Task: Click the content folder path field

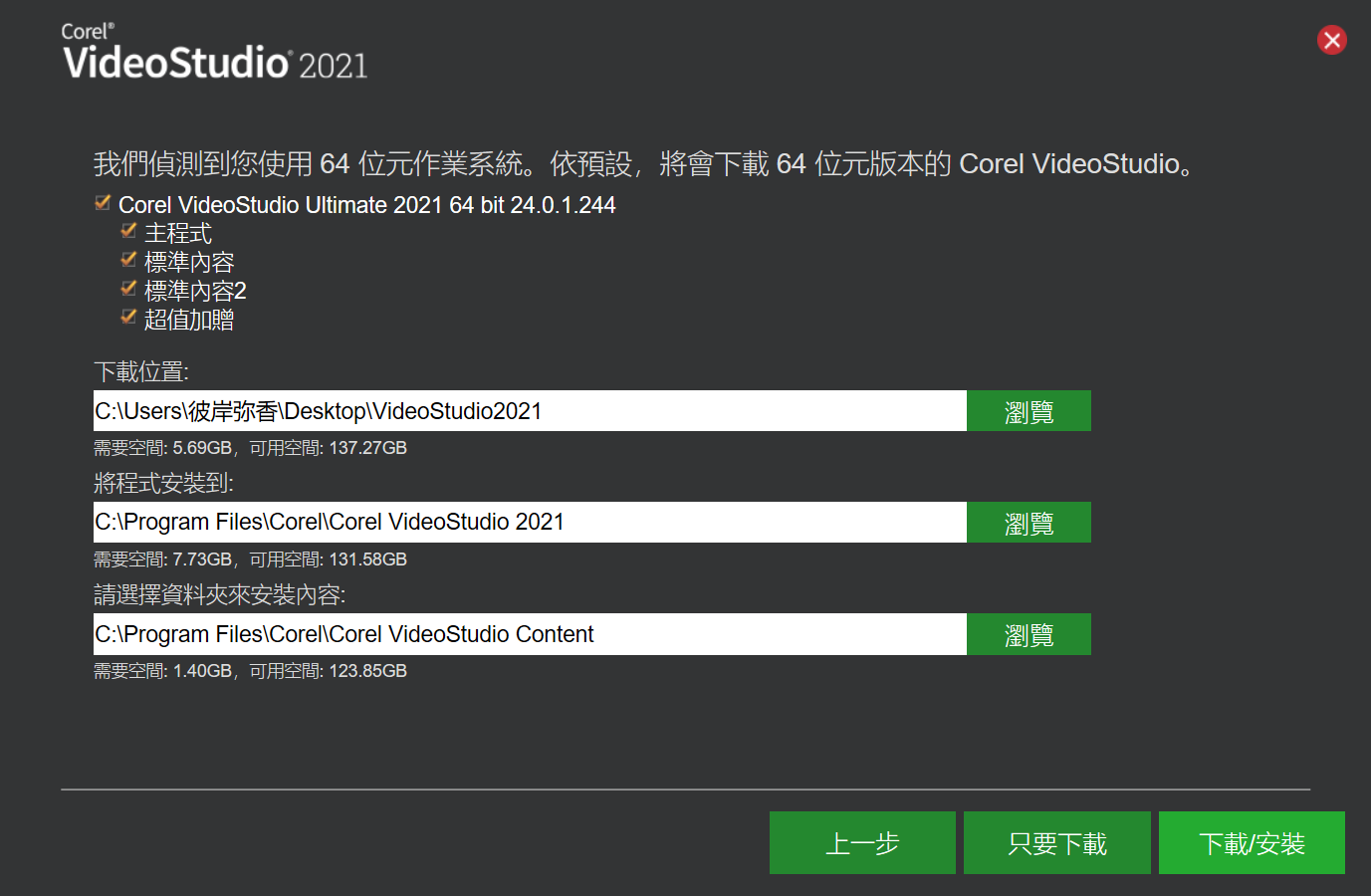Action: [530, 634]
